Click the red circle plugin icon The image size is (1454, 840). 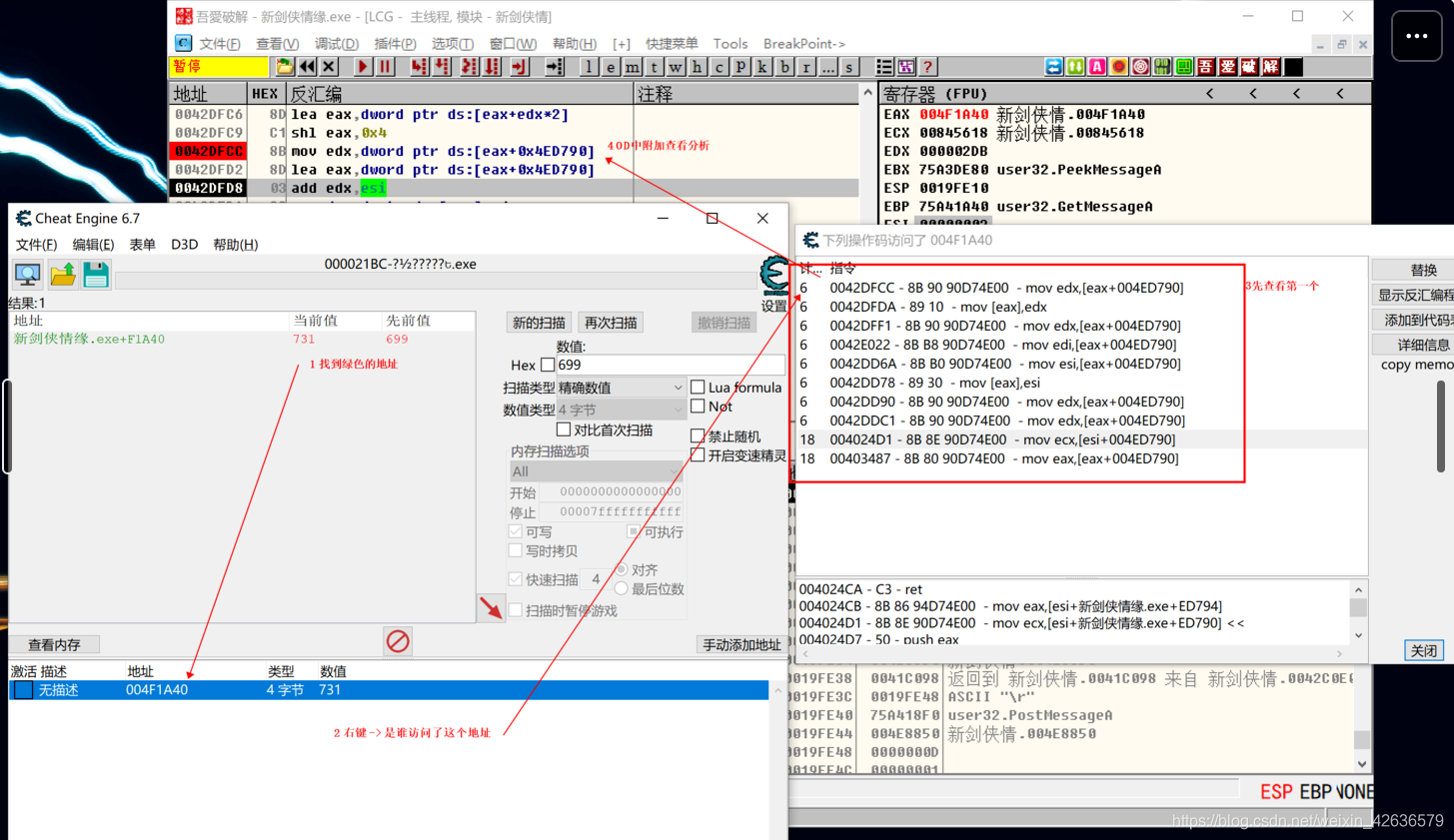click(x=1119, y=67)
